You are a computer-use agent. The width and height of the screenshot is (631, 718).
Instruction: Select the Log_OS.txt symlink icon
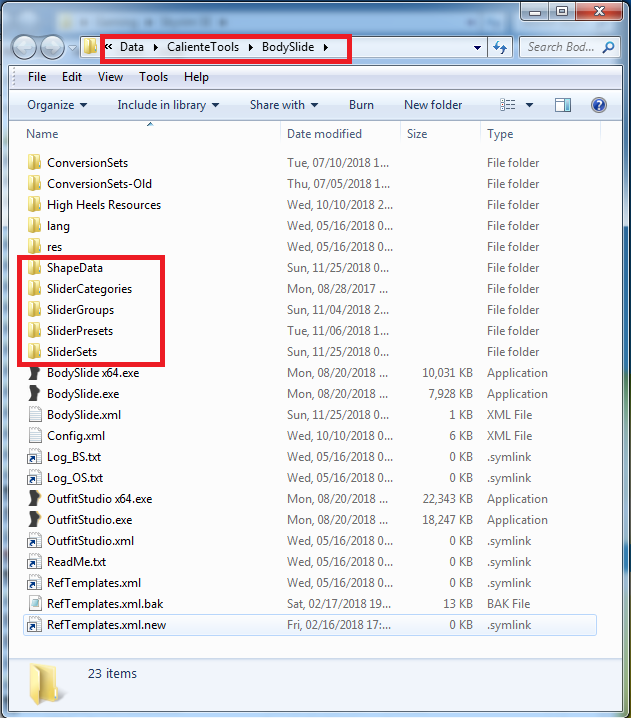[34, 478]
